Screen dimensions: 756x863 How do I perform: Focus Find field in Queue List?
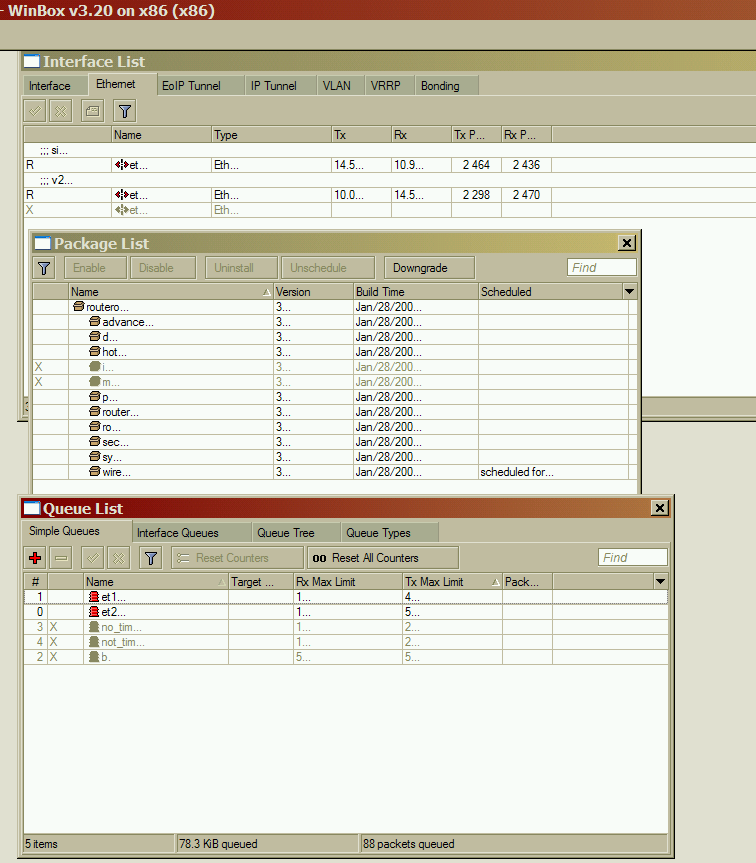click(633, 558)
